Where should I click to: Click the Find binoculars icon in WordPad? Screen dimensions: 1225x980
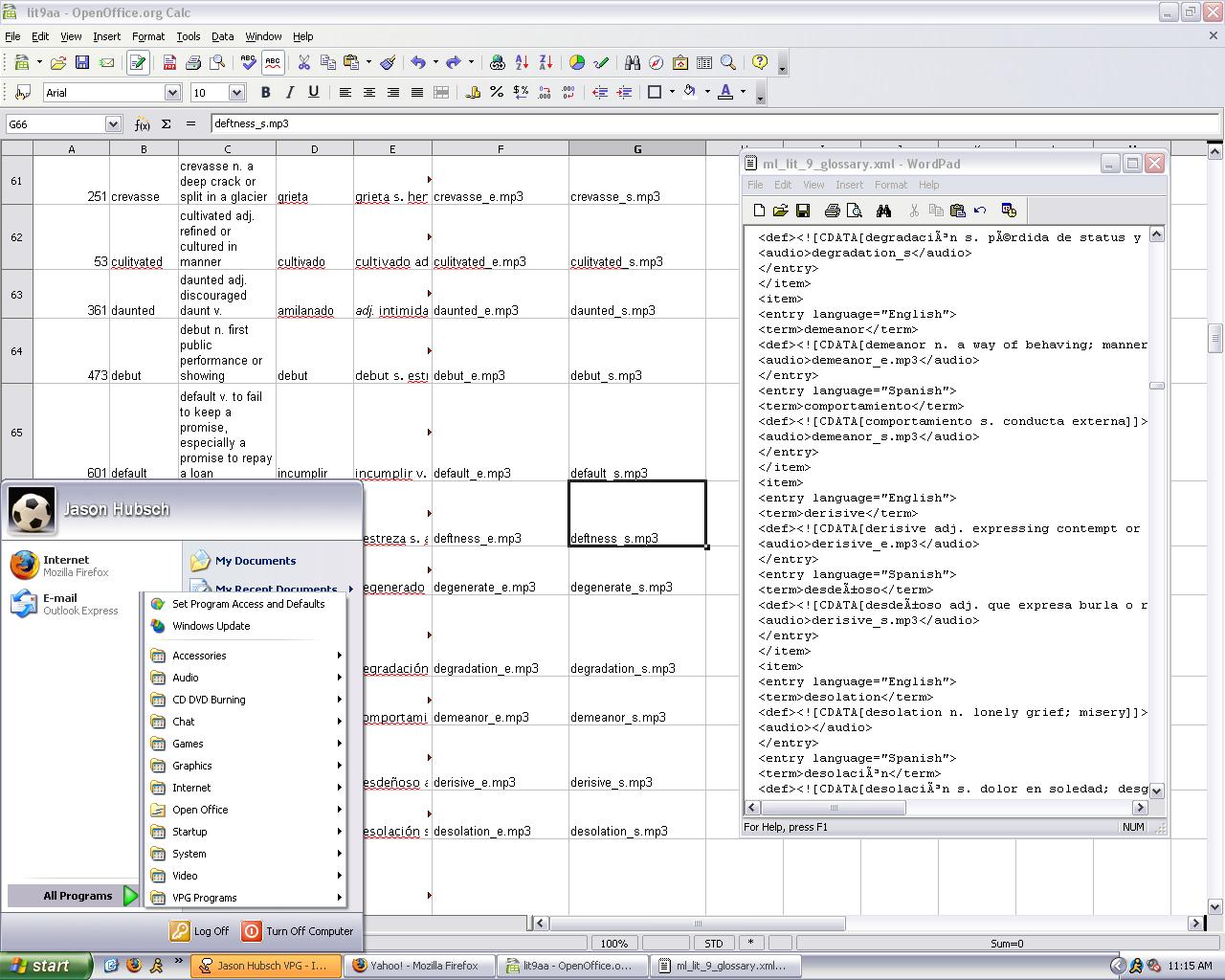[x=883, y=211]
